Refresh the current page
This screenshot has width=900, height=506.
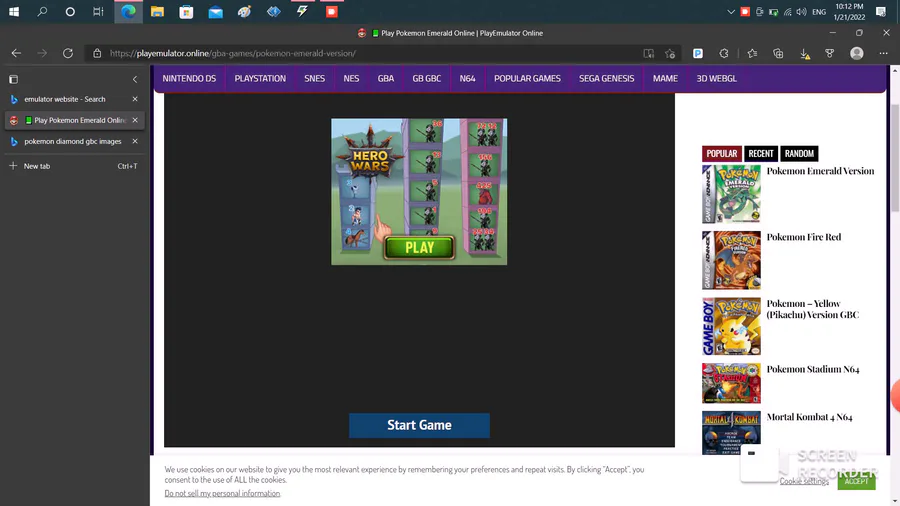click(68, 53)
